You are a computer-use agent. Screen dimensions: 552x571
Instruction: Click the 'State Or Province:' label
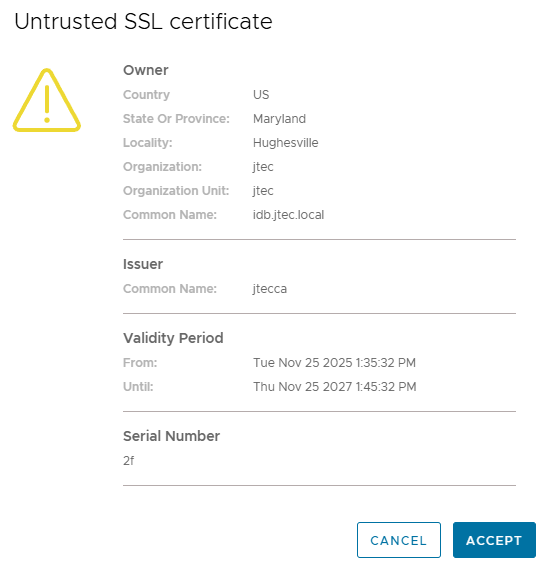[176, 119]
